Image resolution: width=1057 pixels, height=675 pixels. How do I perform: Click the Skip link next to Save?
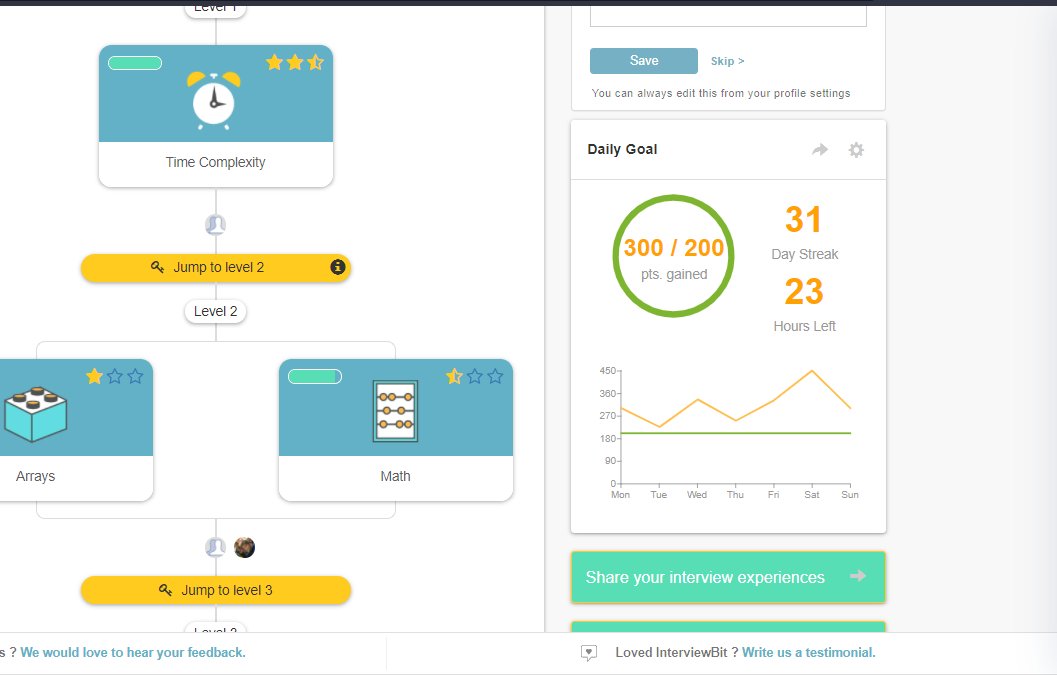pyautogui.click(x=728, y=60)
